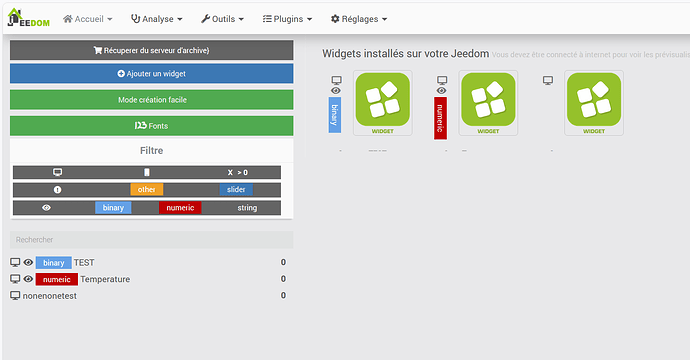Viewport: 690px width, 360px height.
Task: Click eye icon in Temperature row
Action: pos(28,279)
